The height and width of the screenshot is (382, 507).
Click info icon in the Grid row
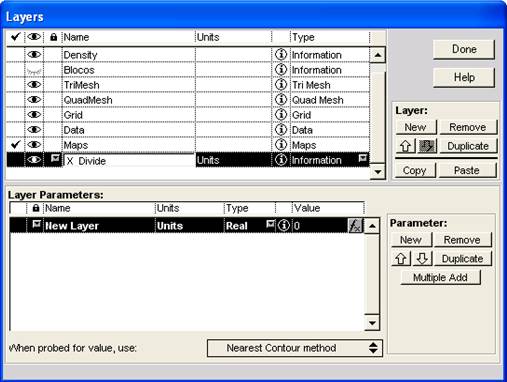pos(281,115)
